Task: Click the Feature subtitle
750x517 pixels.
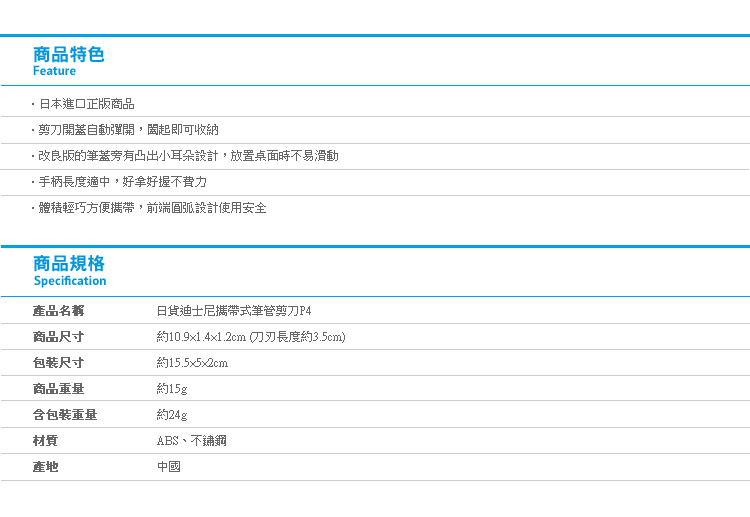Action: [54, 71]
